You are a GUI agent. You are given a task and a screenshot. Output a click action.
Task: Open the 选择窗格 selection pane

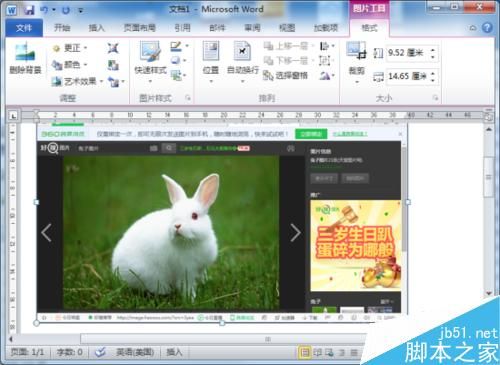click(x=285, y=76)
